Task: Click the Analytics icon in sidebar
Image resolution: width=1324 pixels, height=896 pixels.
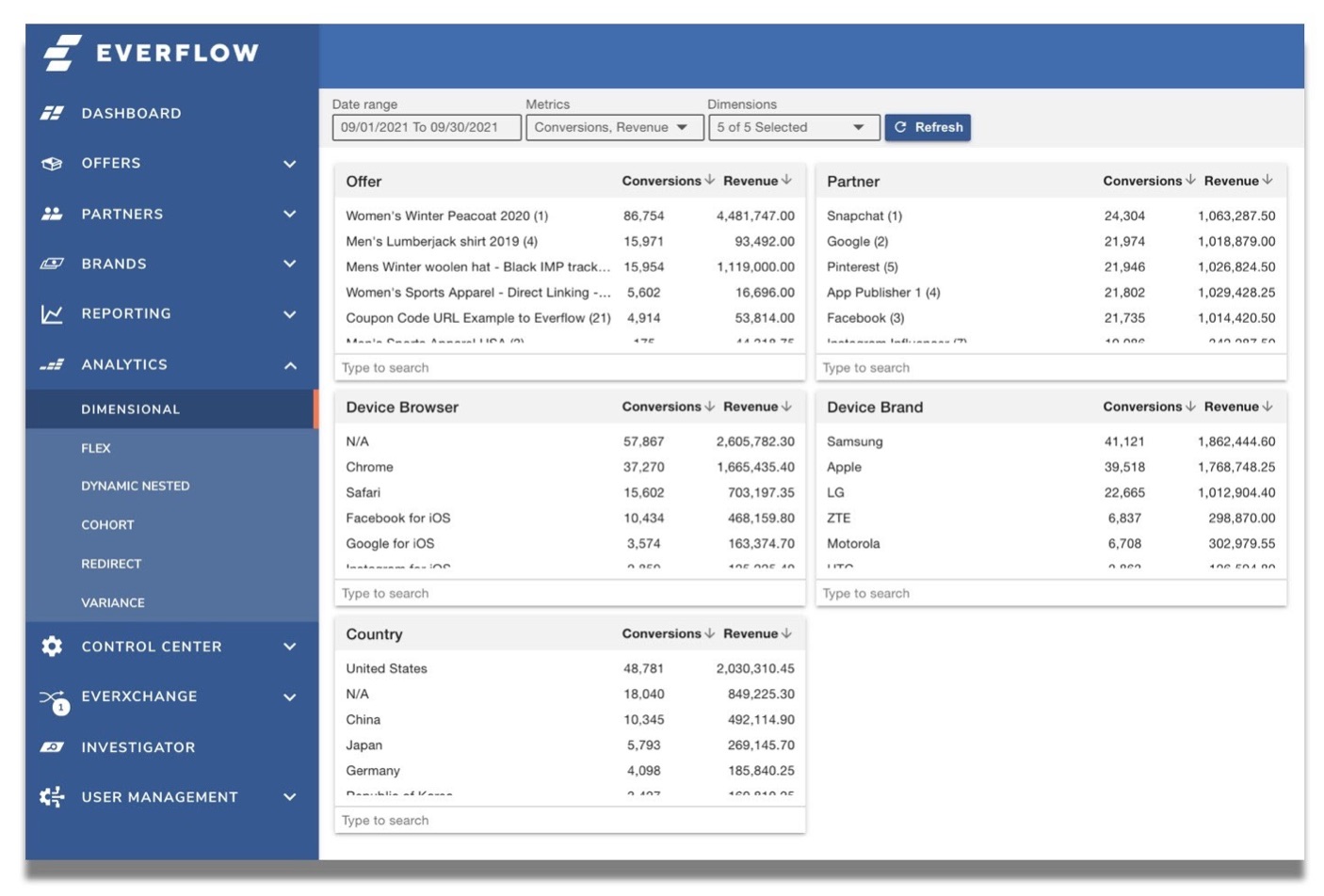Action: (x=52, y=364)
